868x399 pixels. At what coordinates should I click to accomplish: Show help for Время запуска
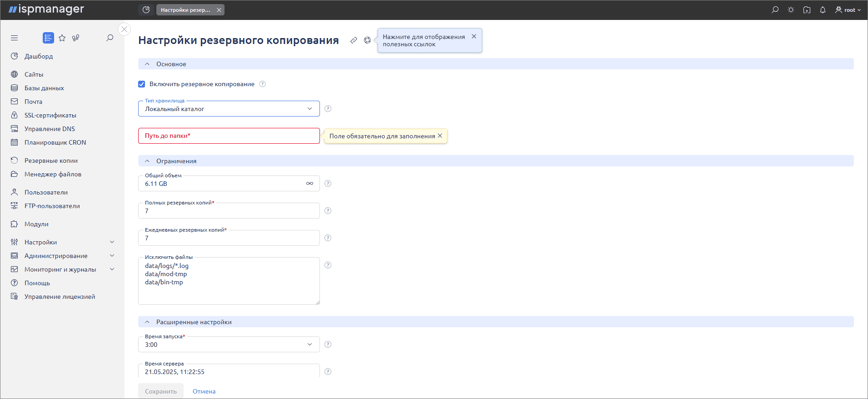[x=327, y=344]
